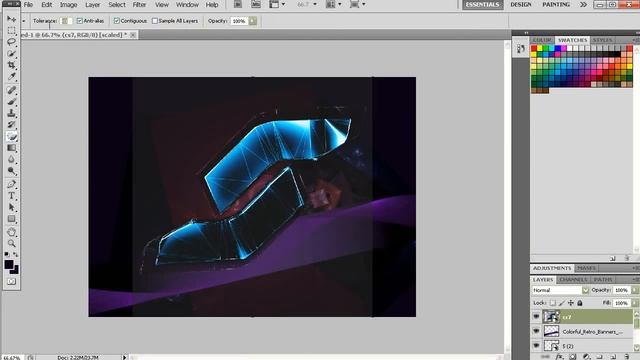The width and height of the screenshot is (640, 360).
Task: Hide the Colorful_Retro_Banners layer
Action: (536, 331)
